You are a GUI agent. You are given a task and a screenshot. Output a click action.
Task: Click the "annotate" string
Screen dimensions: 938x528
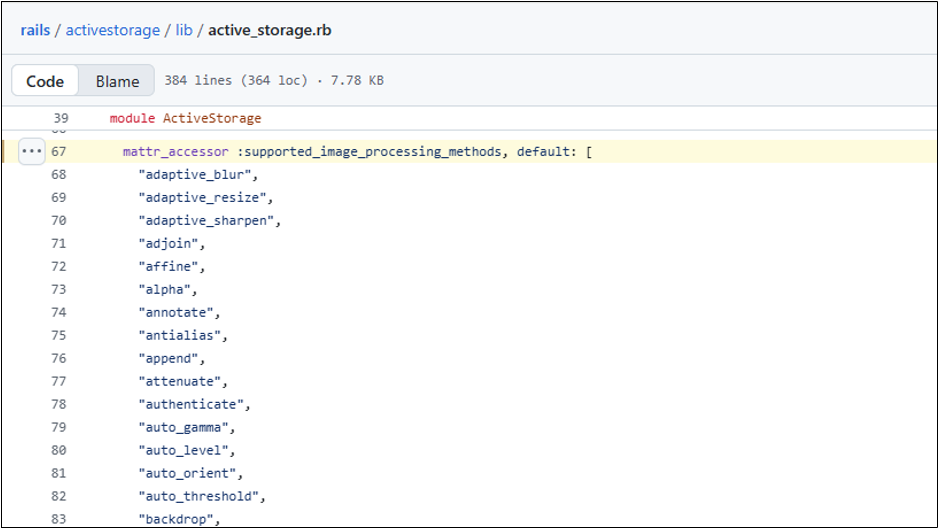pos(176,312)
